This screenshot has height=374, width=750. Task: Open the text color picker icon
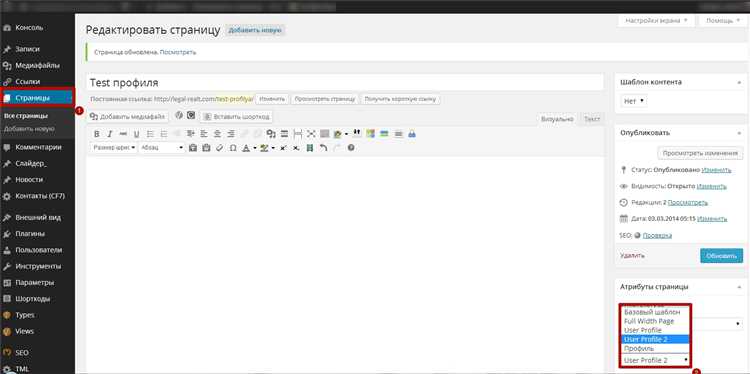(246, 148)
